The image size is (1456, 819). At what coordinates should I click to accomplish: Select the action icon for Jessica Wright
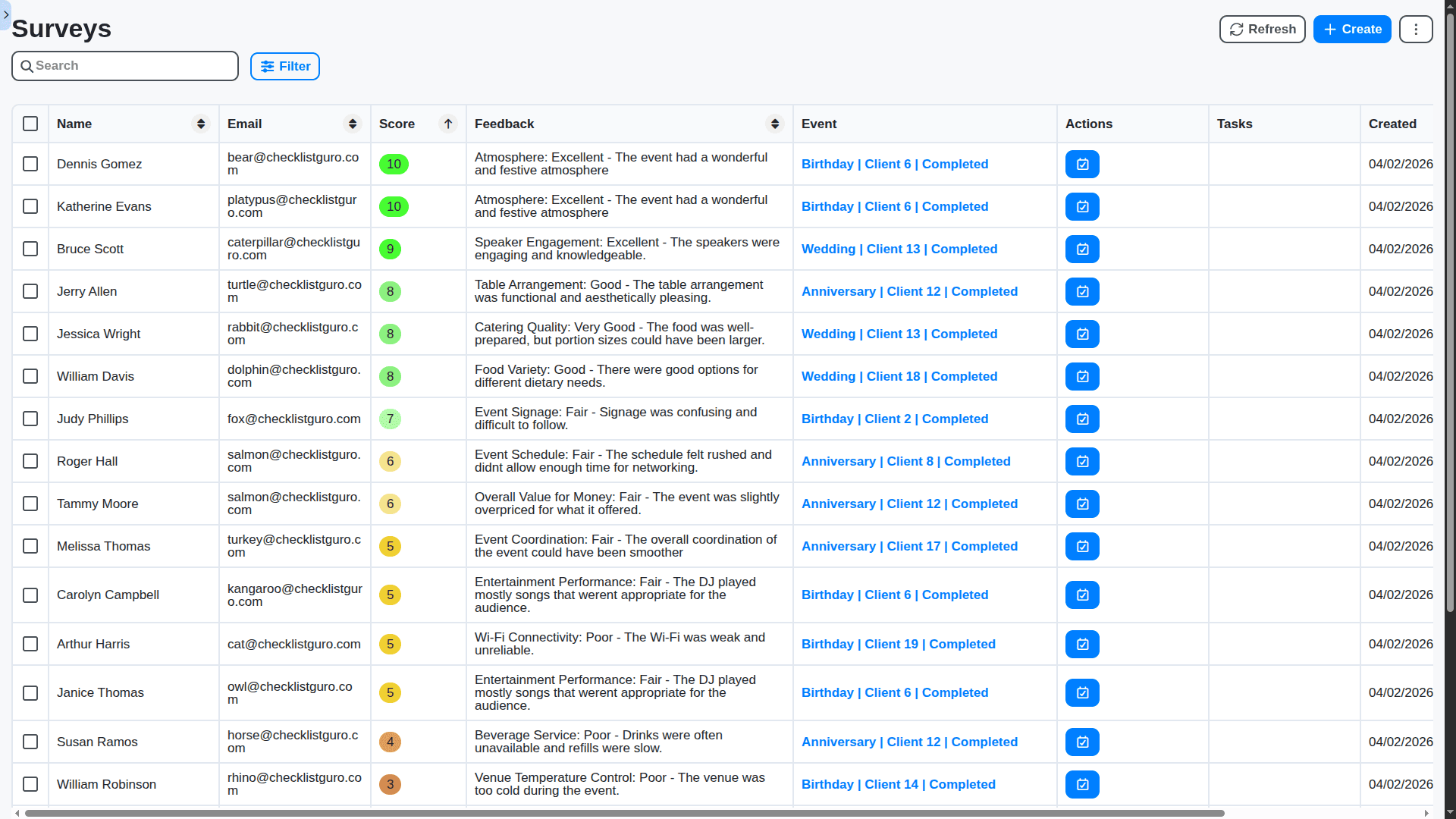(1082, 334)
